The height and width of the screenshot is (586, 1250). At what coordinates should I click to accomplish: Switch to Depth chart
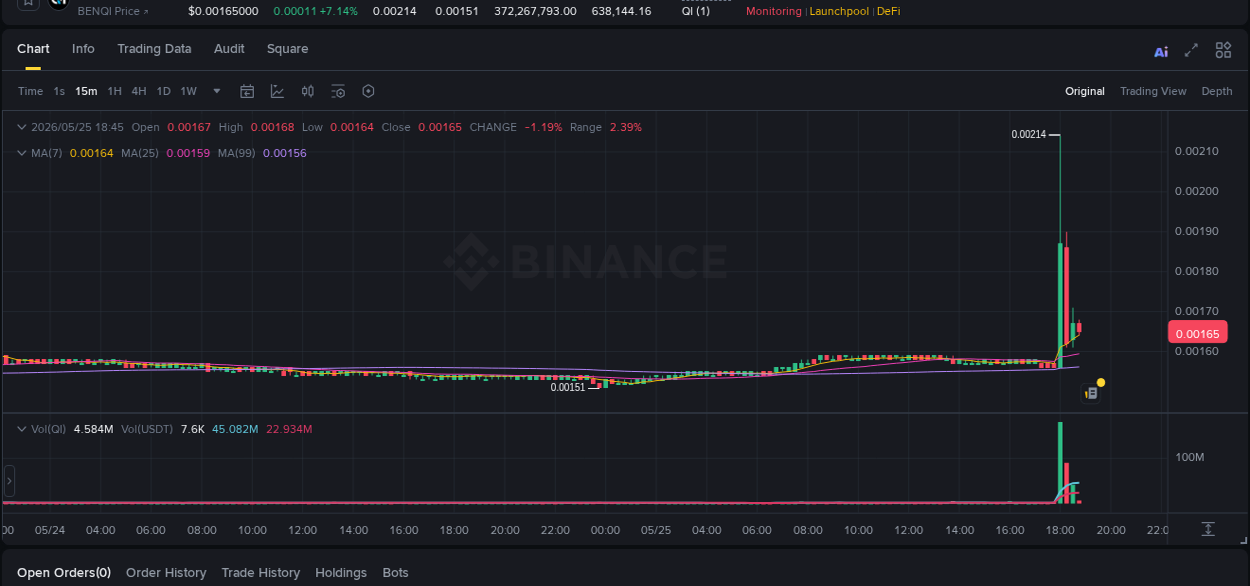pos(1217,91)
